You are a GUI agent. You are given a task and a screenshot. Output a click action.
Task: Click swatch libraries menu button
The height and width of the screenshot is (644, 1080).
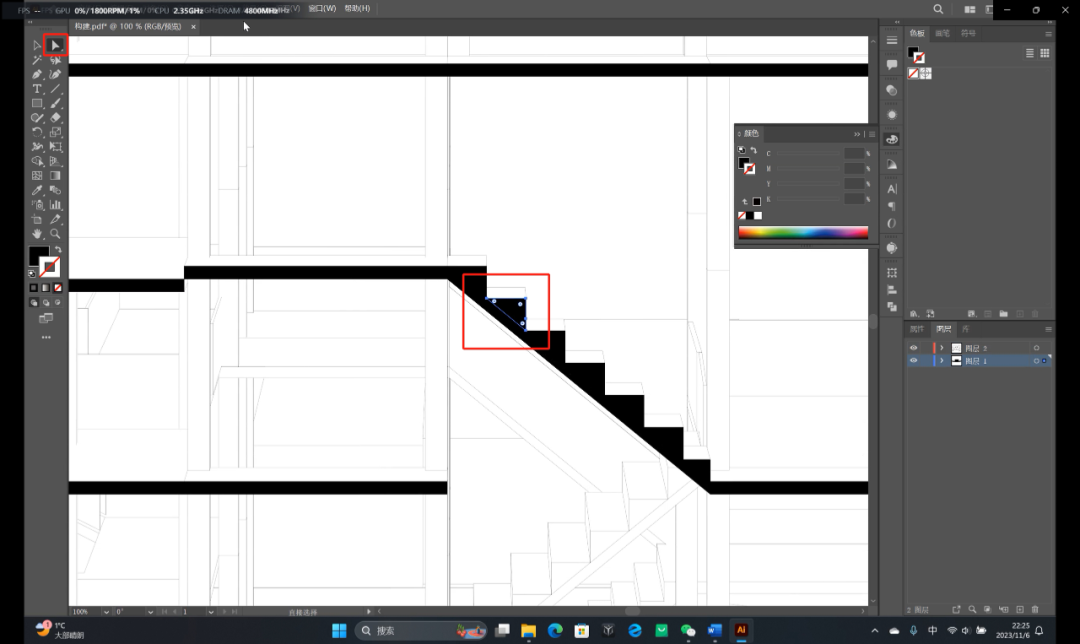[914, 313]
